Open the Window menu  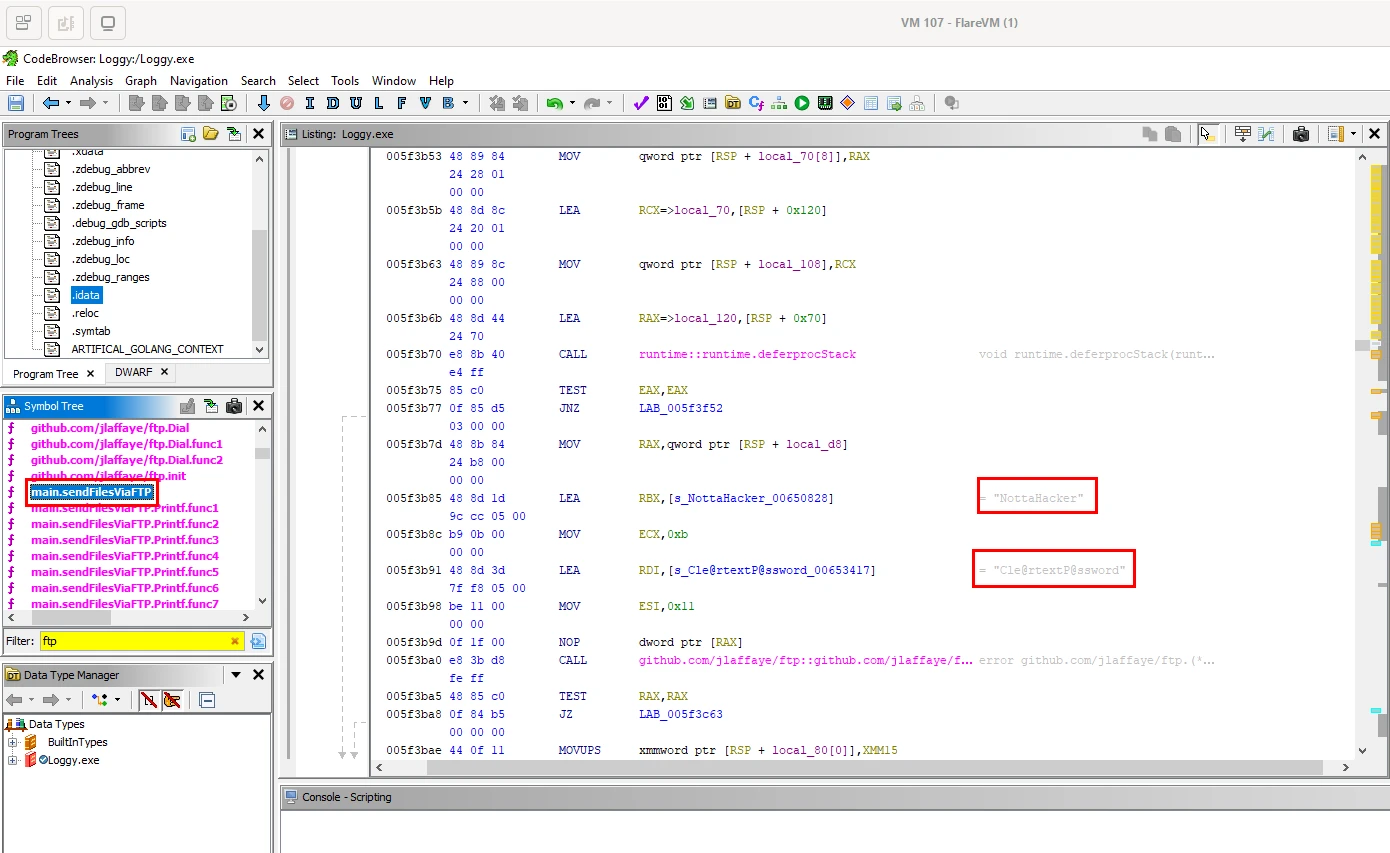pos(394,81)
